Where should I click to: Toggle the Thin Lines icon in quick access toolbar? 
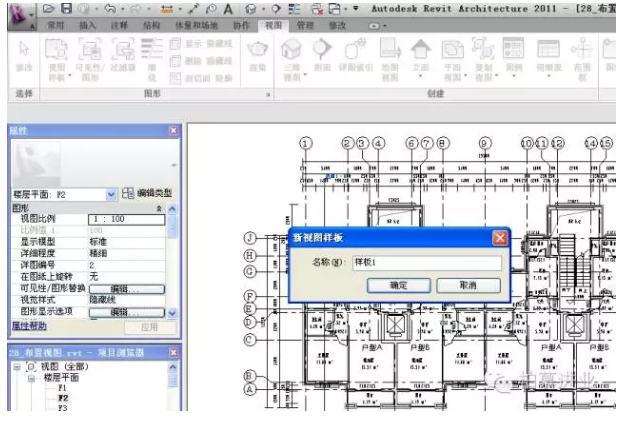[294, 9]
